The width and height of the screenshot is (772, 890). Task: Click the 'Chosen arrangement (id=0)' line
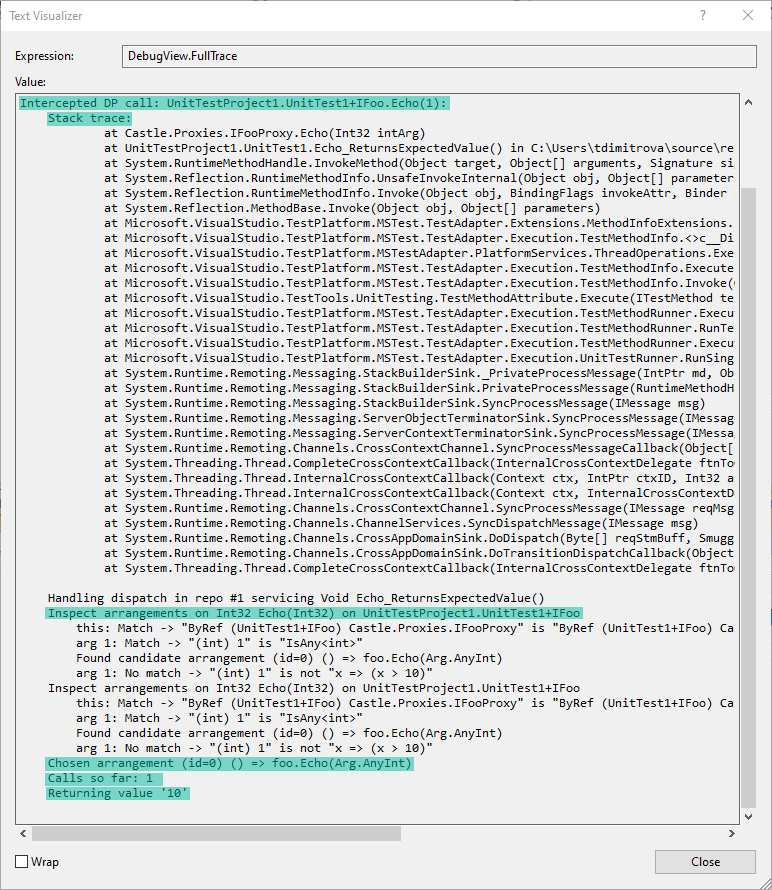[x=229, y=763]
